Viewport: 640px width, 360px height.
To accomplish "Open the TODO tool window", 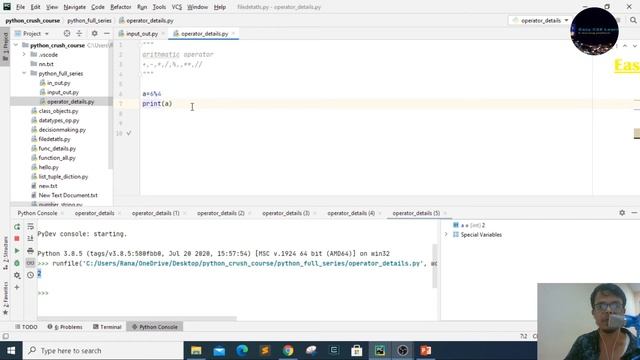I will (26, 327).
